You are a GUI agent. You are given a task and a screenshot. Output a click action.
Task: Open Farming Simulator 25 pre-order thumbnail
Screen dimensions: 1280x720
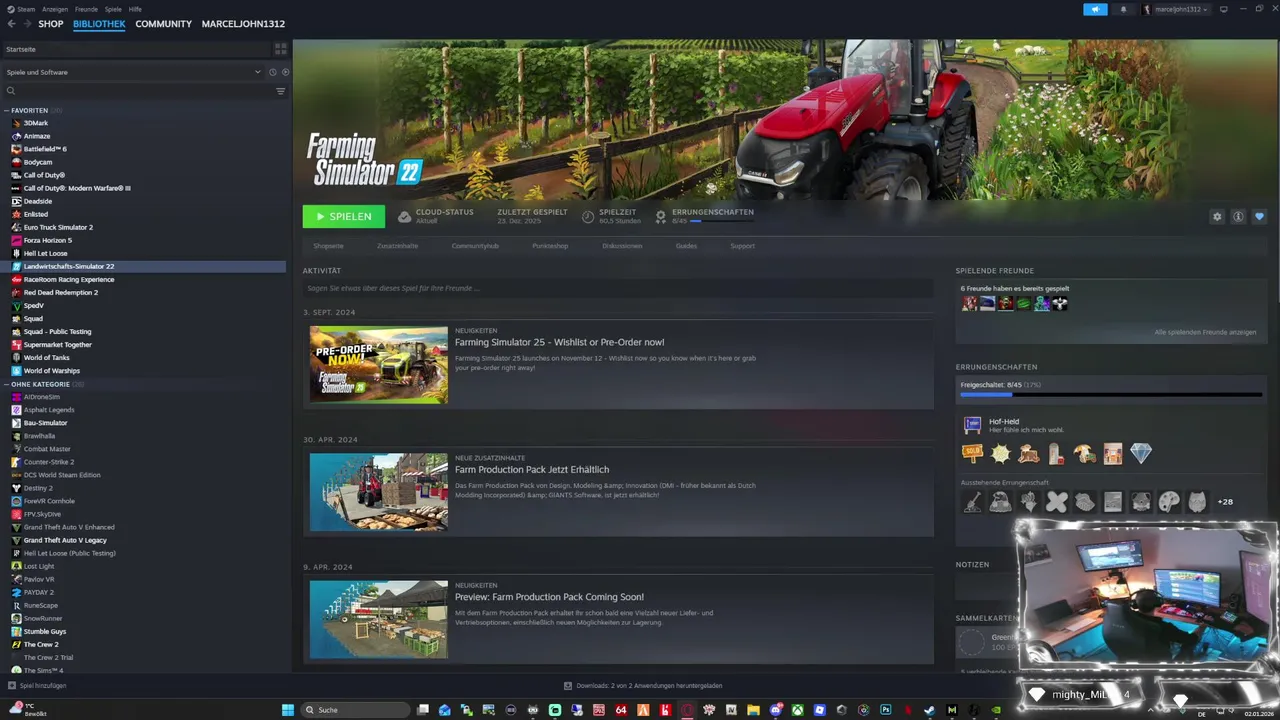pos(379,365)
